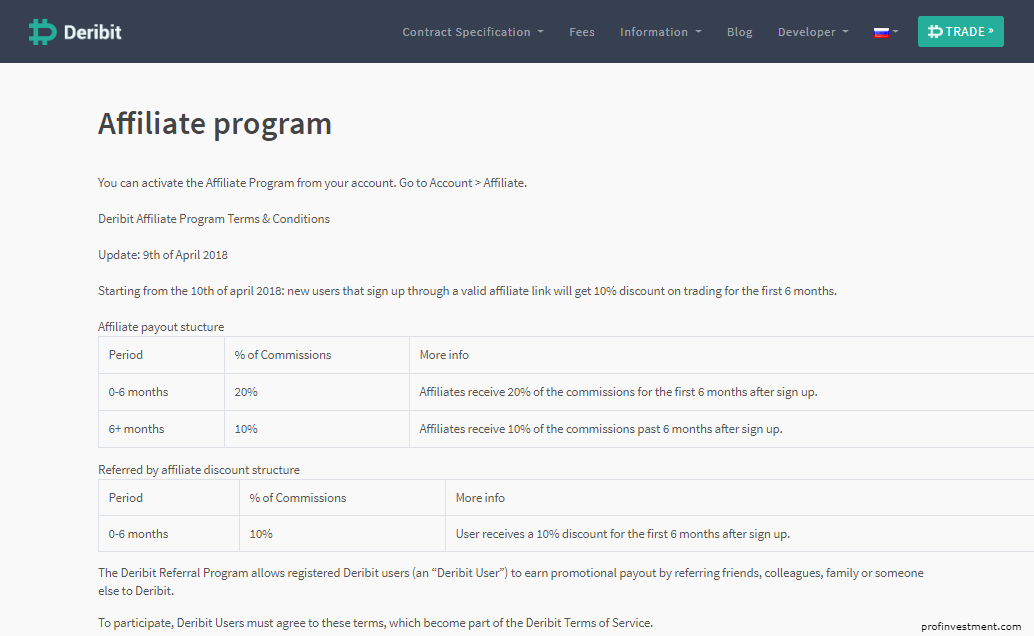Click the 'Deribit Affiliate Program Terms & Conditions' line
This screenshot has width=1034, height=636.
(x=214, y=219)
